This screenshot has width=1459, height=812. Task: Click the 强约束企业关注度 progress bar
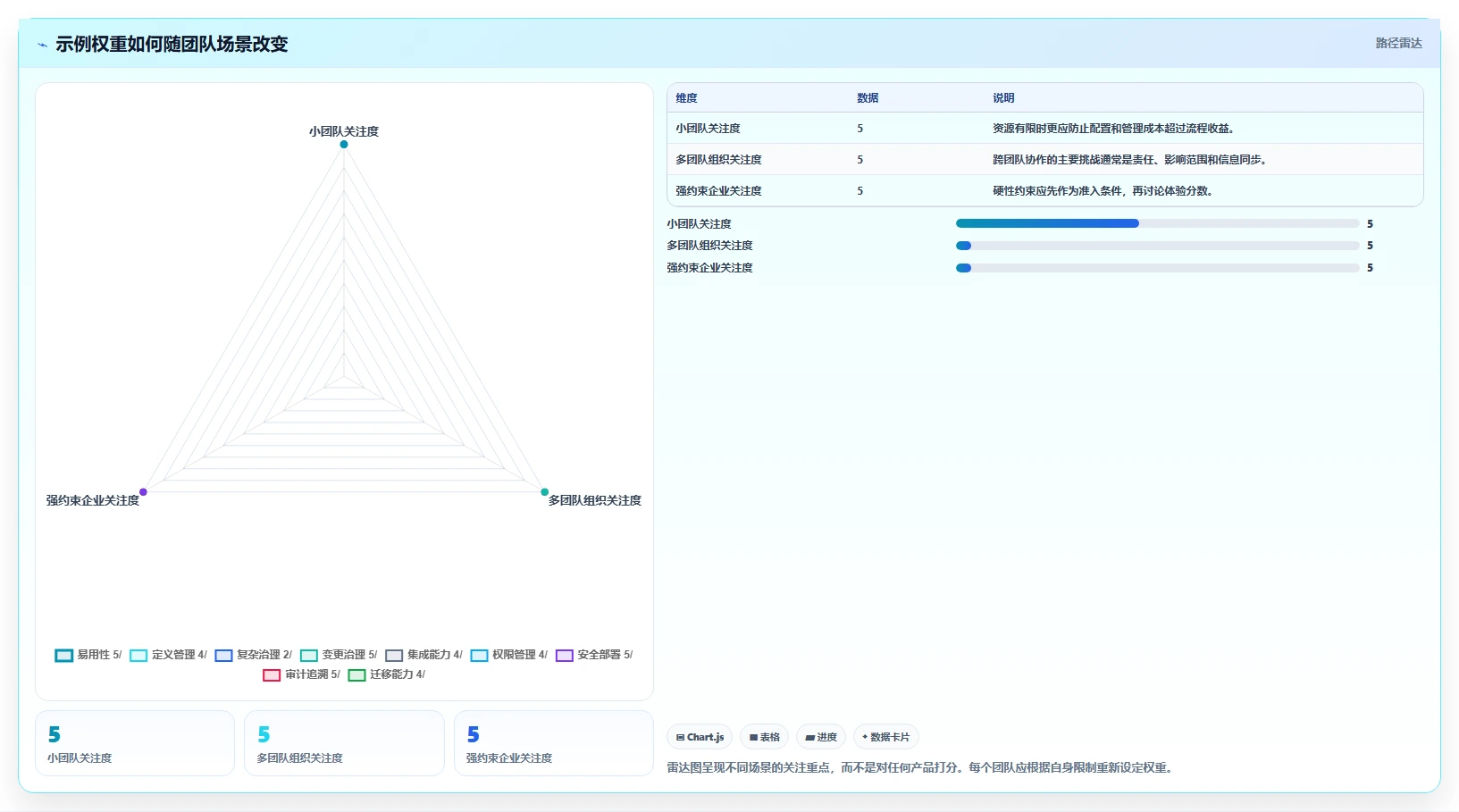point(1157,268)
